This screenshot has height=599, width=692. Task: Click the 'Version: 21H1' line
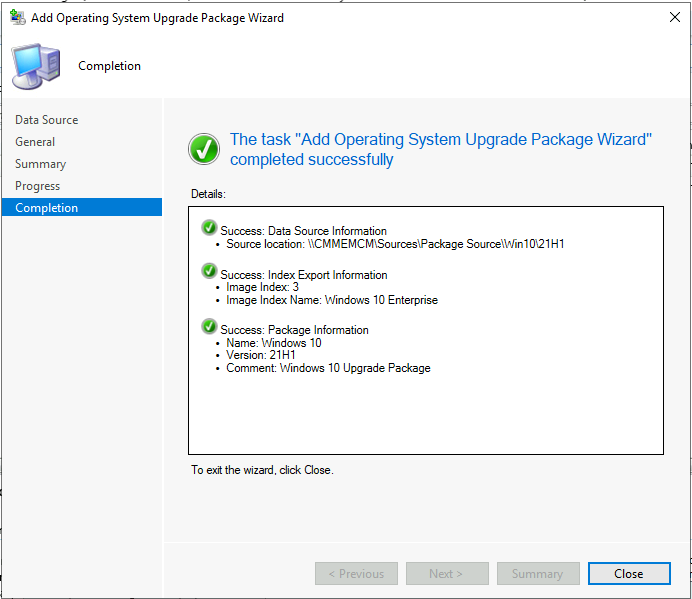[260, 355]
